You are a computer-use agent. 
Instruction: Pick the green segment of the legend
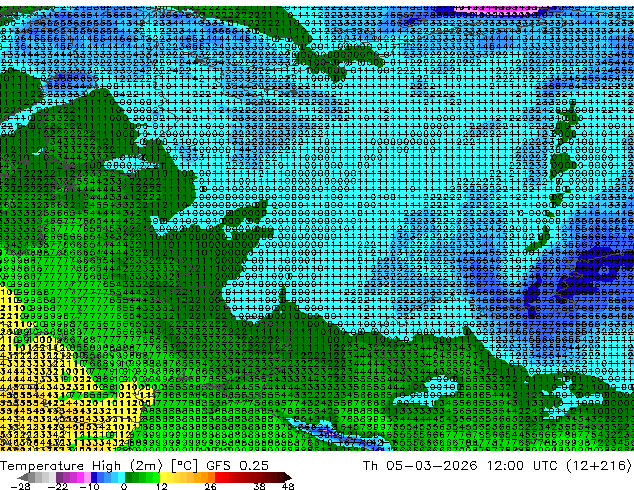142,477
